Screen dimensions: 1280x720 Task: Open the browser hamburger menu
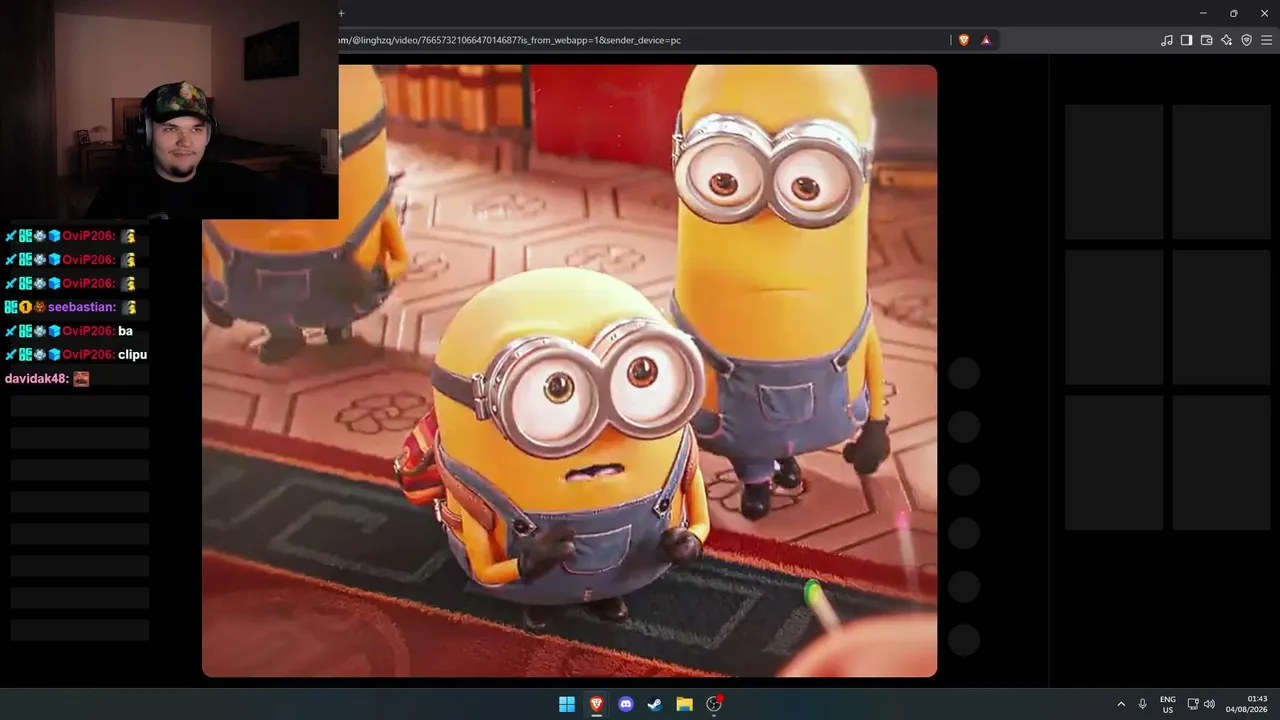click(1267, 40)
